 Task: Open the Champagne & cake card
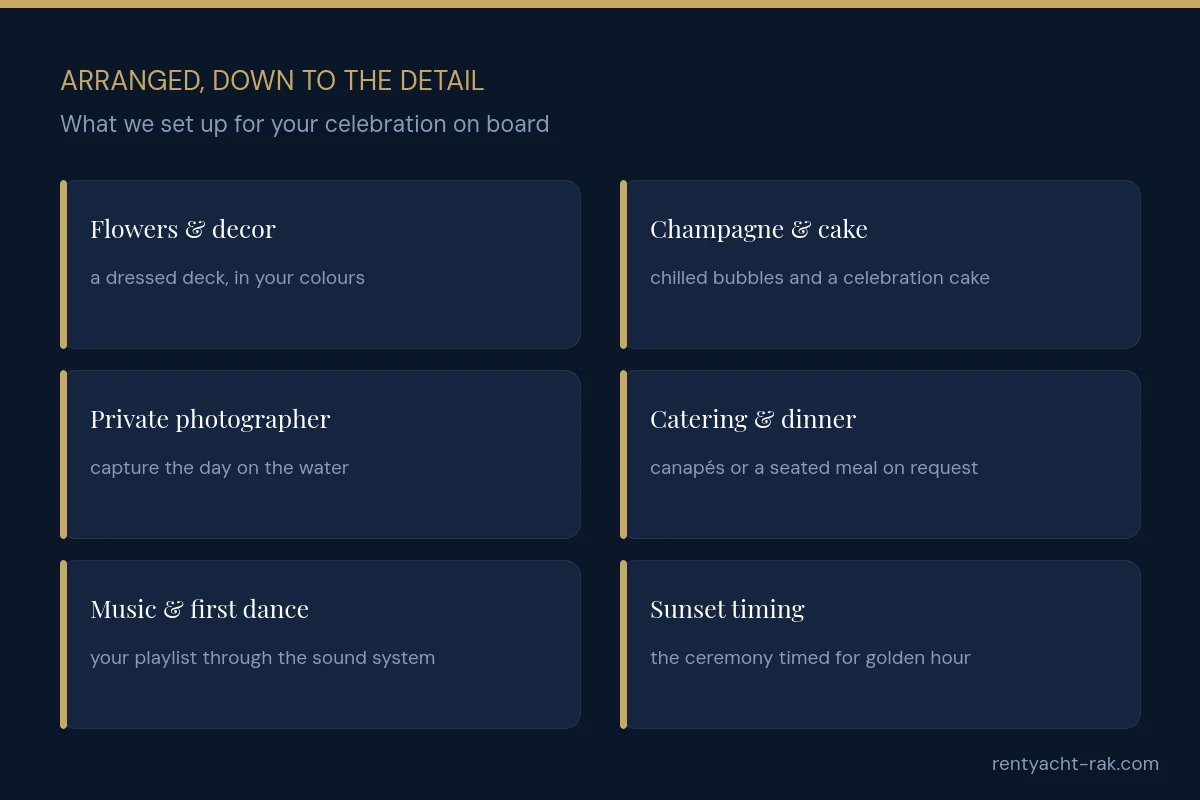click(x=880, y=264)
